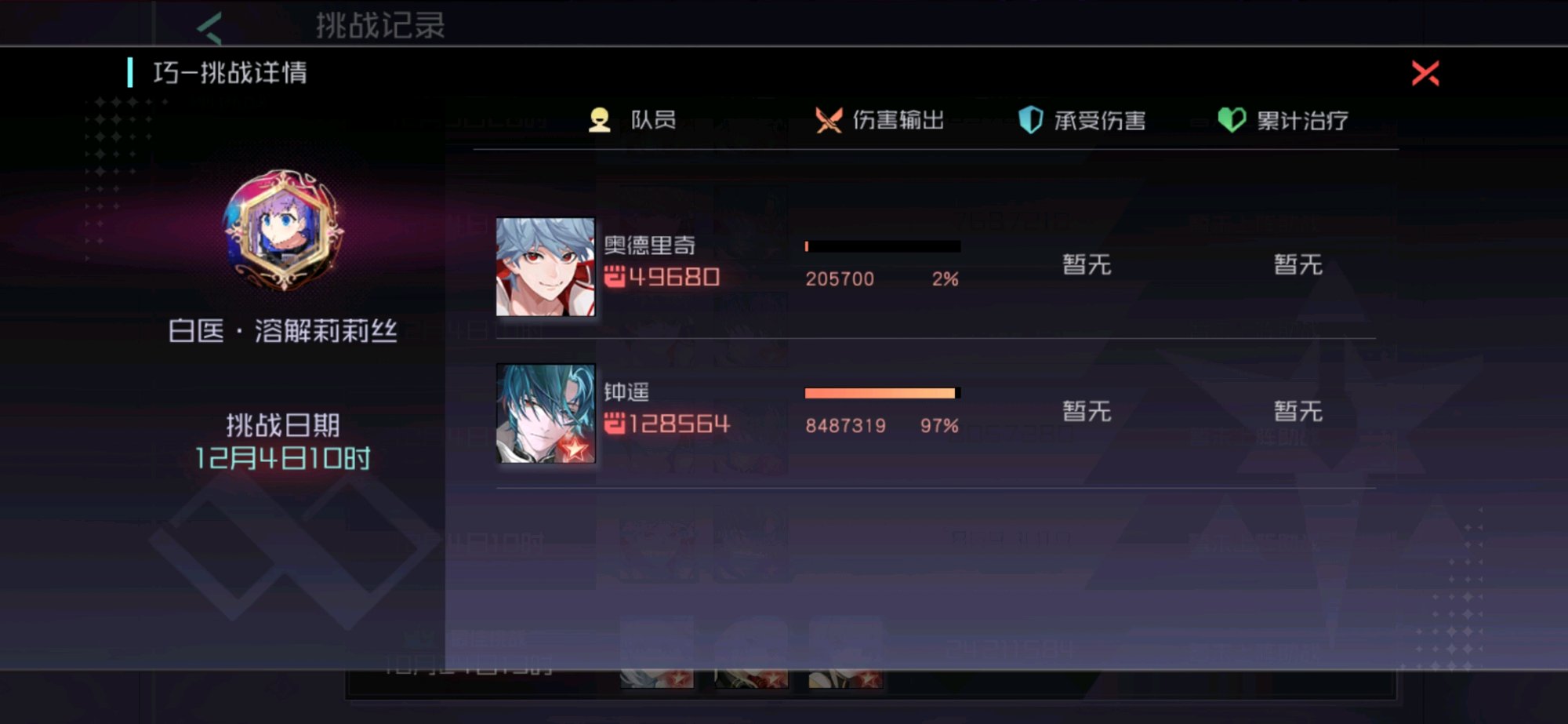This screenshot has width=1568, height=724.
Task: Click the shield 承受伤害 icon
Action: click(1030, 120)
